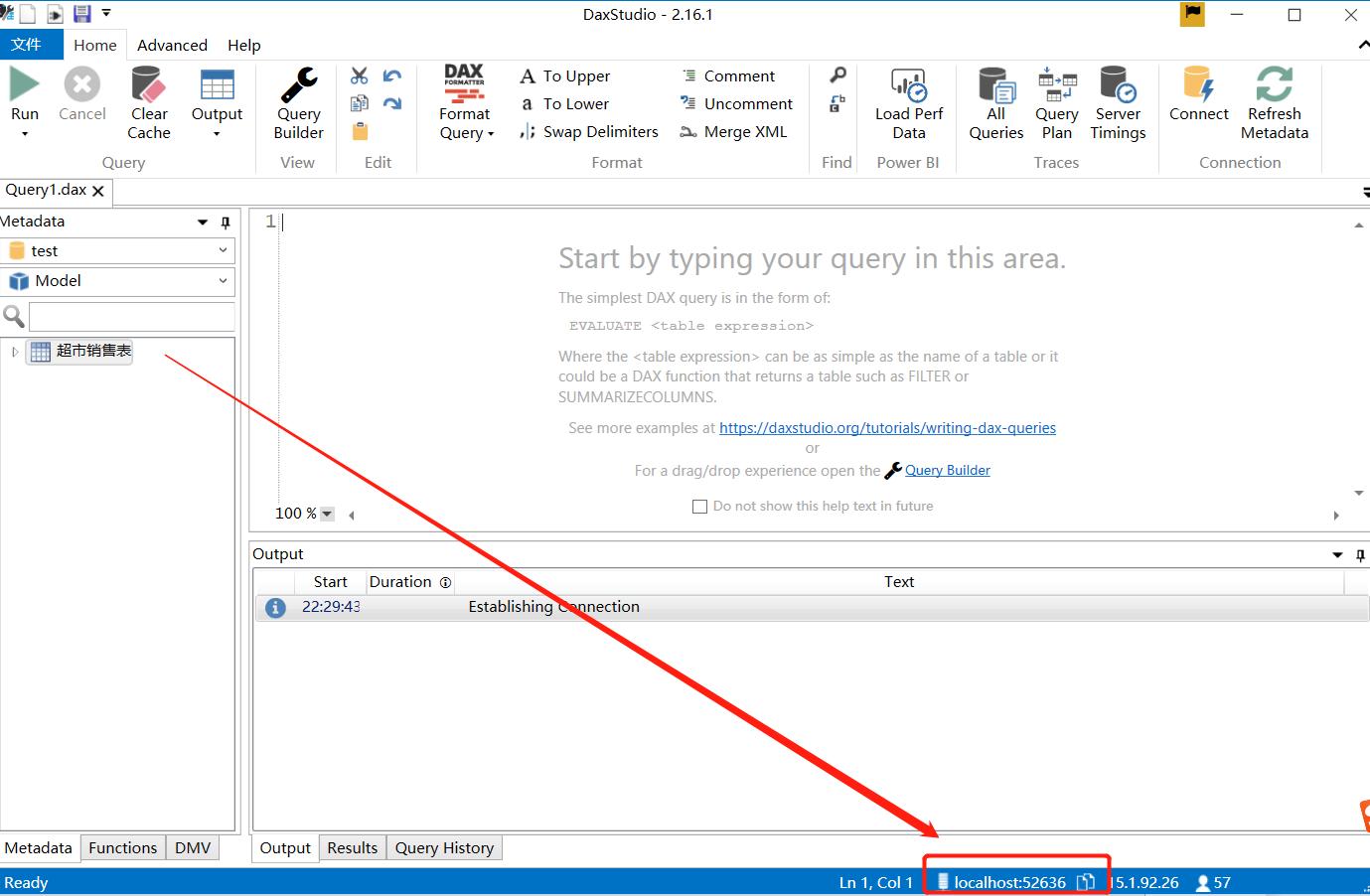Click the metadata search input field
The width and height of the screenshot is (1370, 896).
click(x=131, y=317)
